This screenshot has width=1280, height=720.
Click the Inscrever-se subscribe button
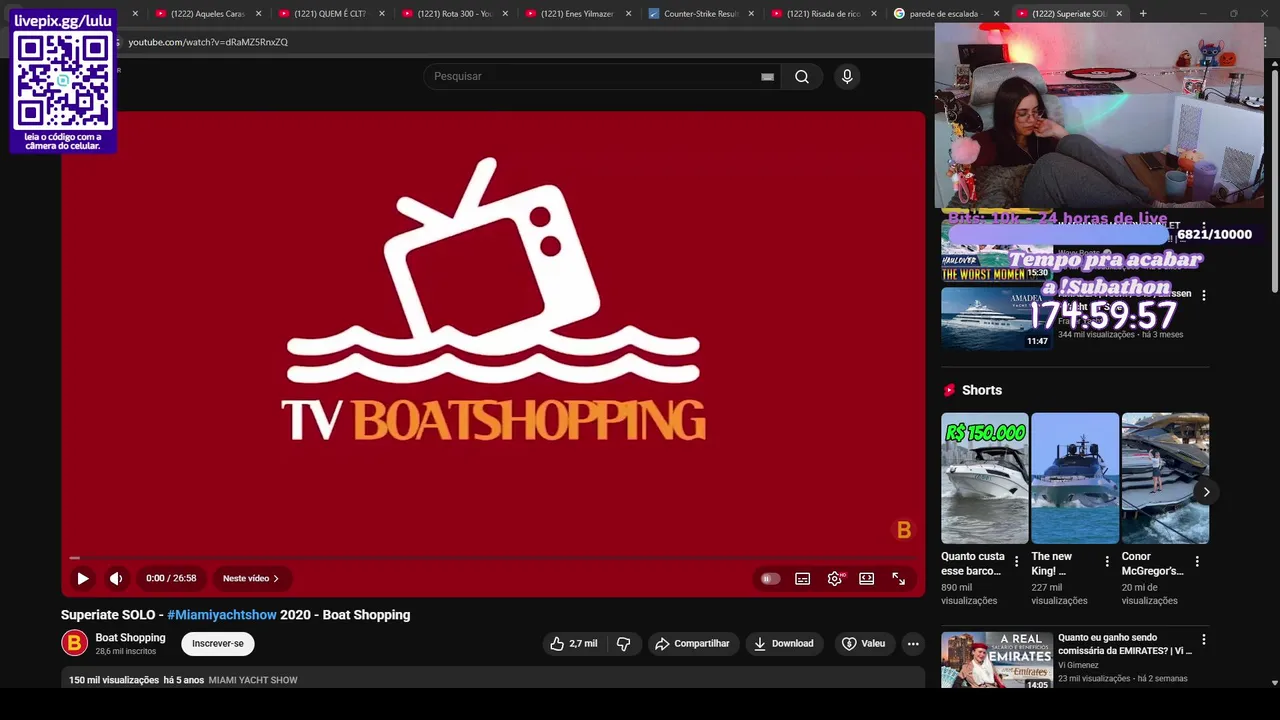click(x=218, y=644)
